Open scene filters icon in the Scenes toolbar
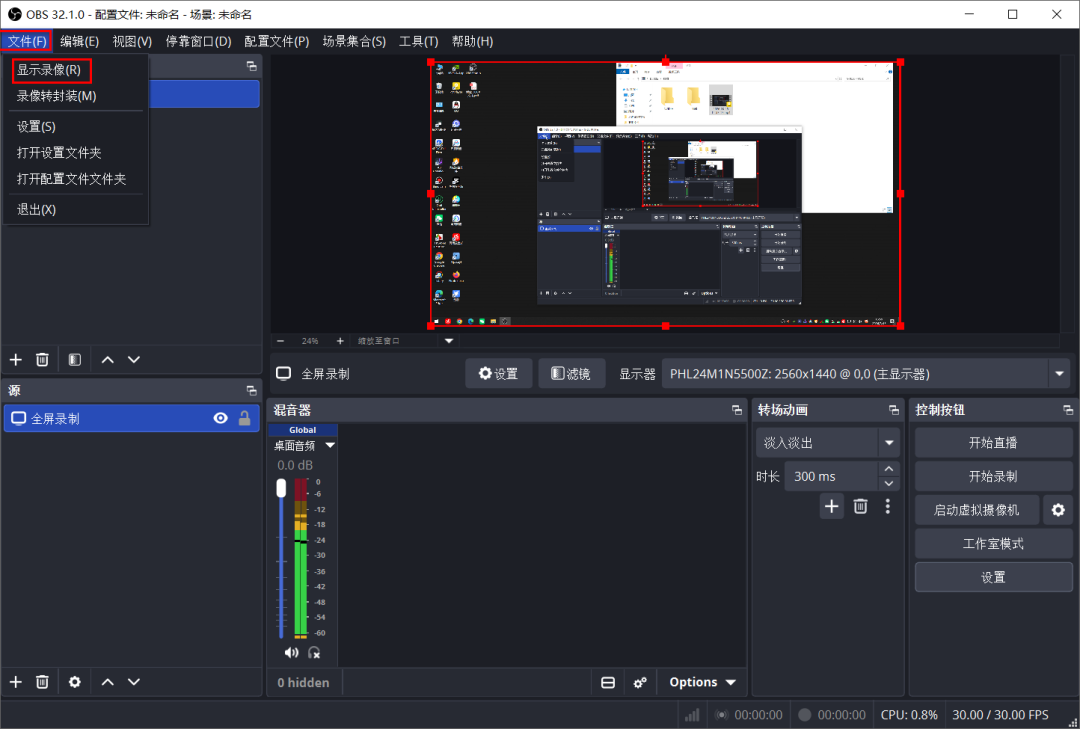 tap(74, 359)
